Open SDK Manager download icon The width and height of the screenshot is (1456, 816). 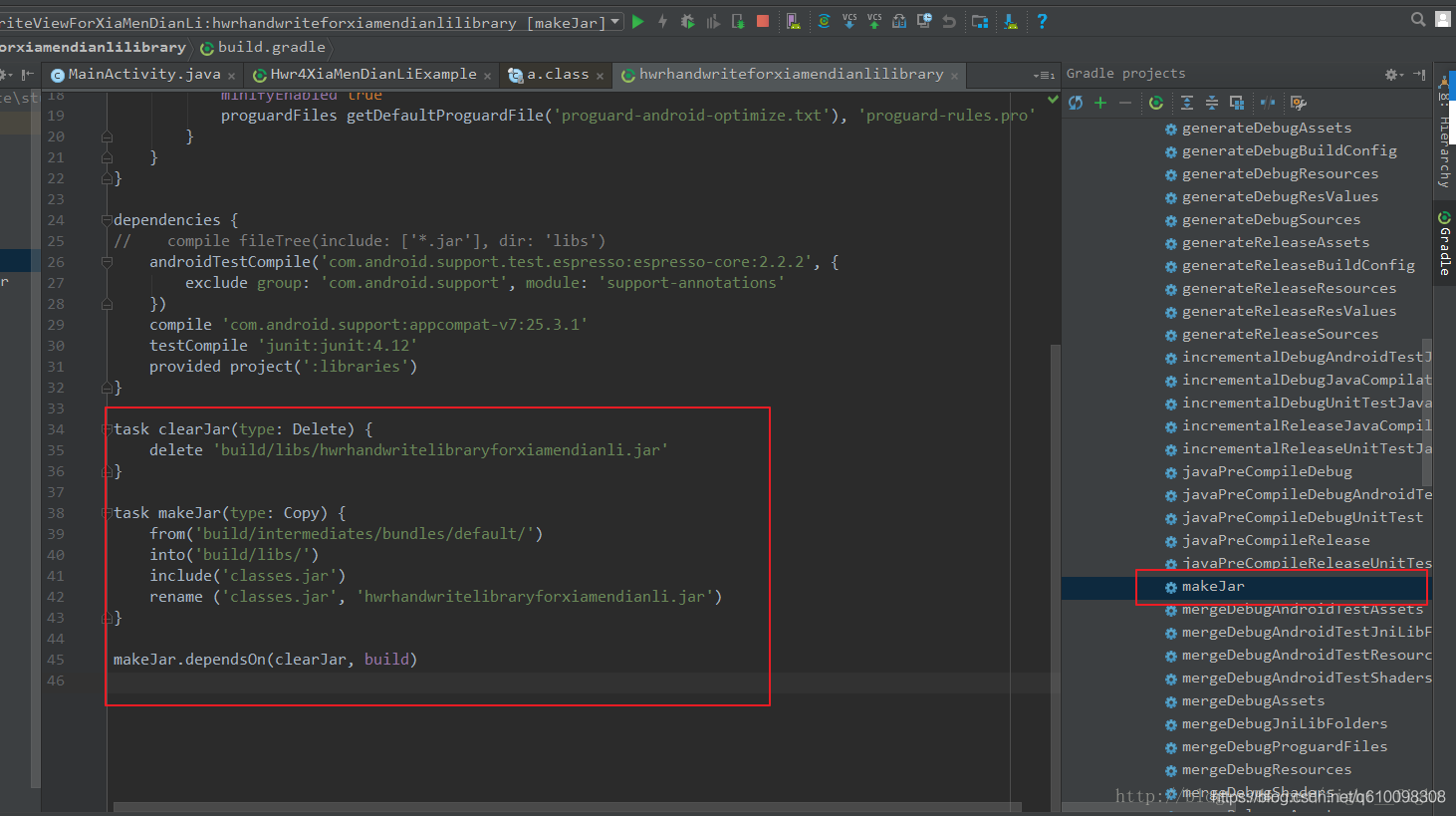point(1011,21)
